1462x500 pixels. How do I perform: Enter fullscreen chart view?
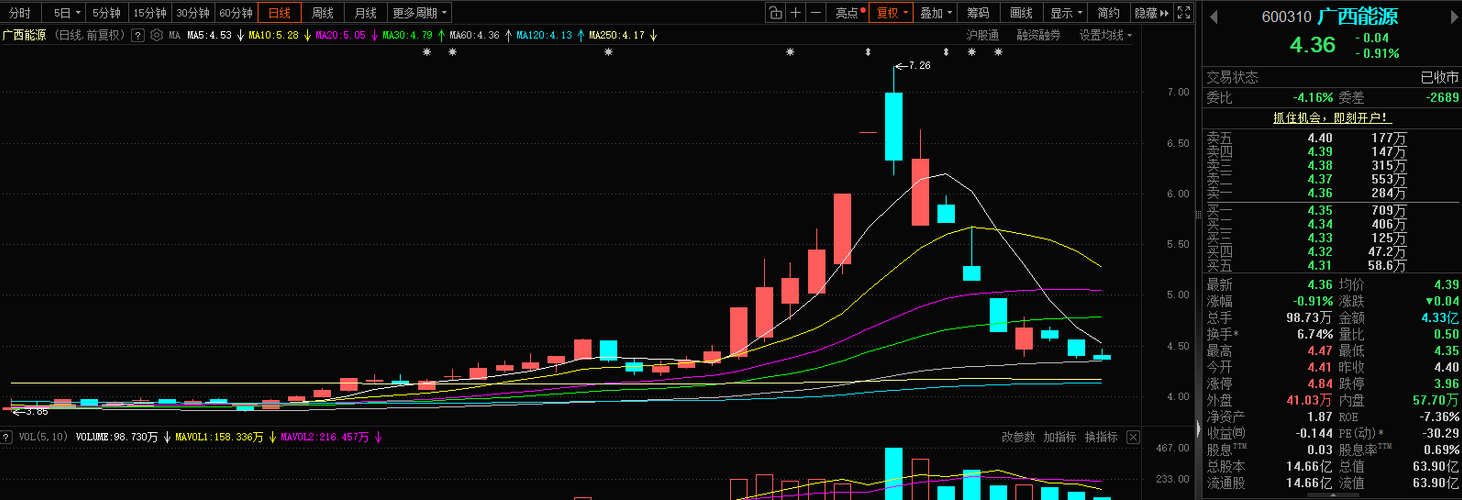pyautogui.click(x=1184, y=13)
